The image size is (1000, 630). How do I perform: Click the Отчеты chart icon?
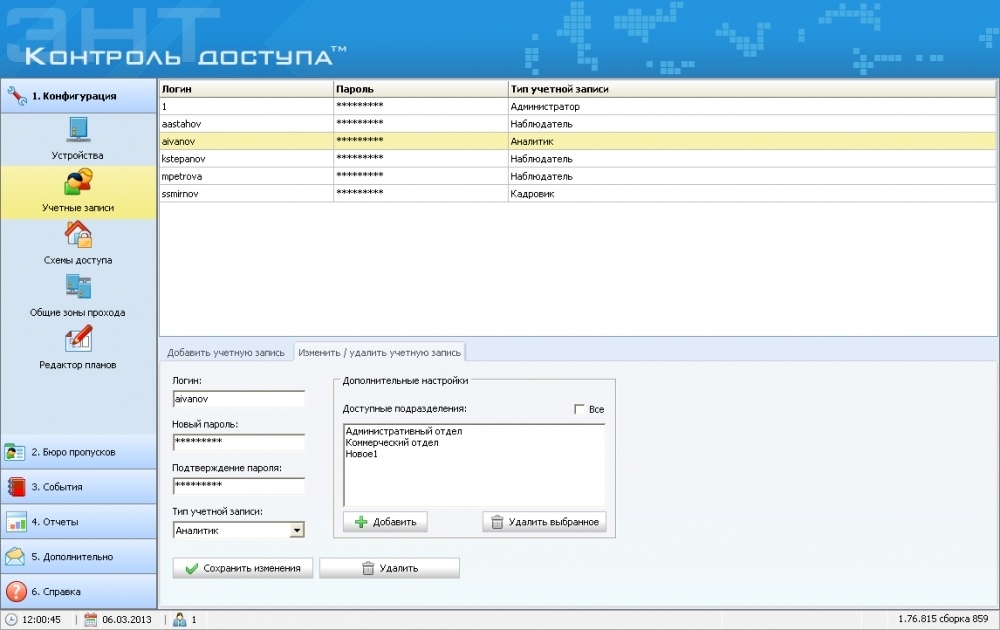pyautogui.click(x=16, y=522)
